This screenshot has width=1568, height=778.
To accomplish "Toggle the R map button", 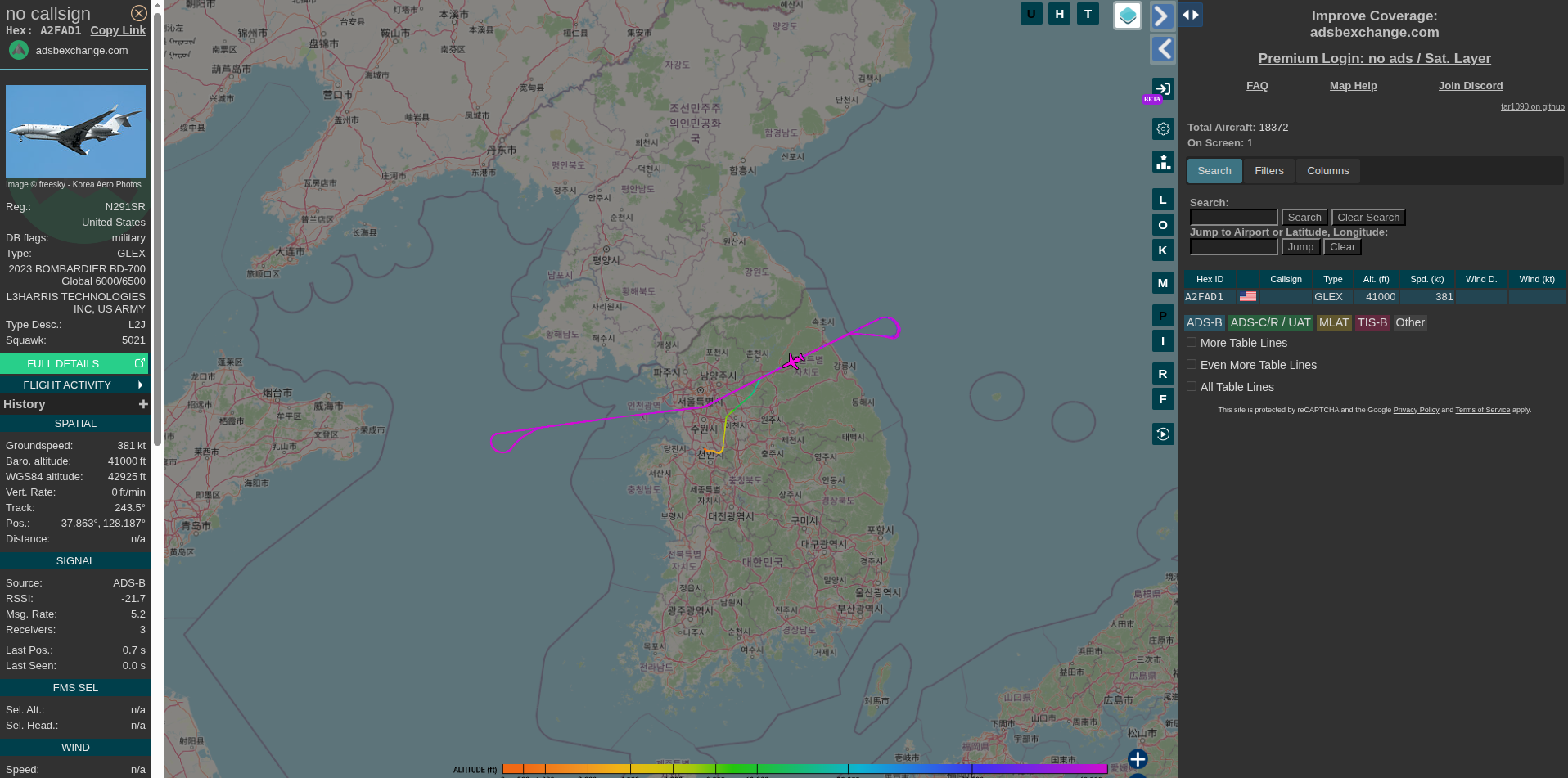I will (x=1163, y=374).
